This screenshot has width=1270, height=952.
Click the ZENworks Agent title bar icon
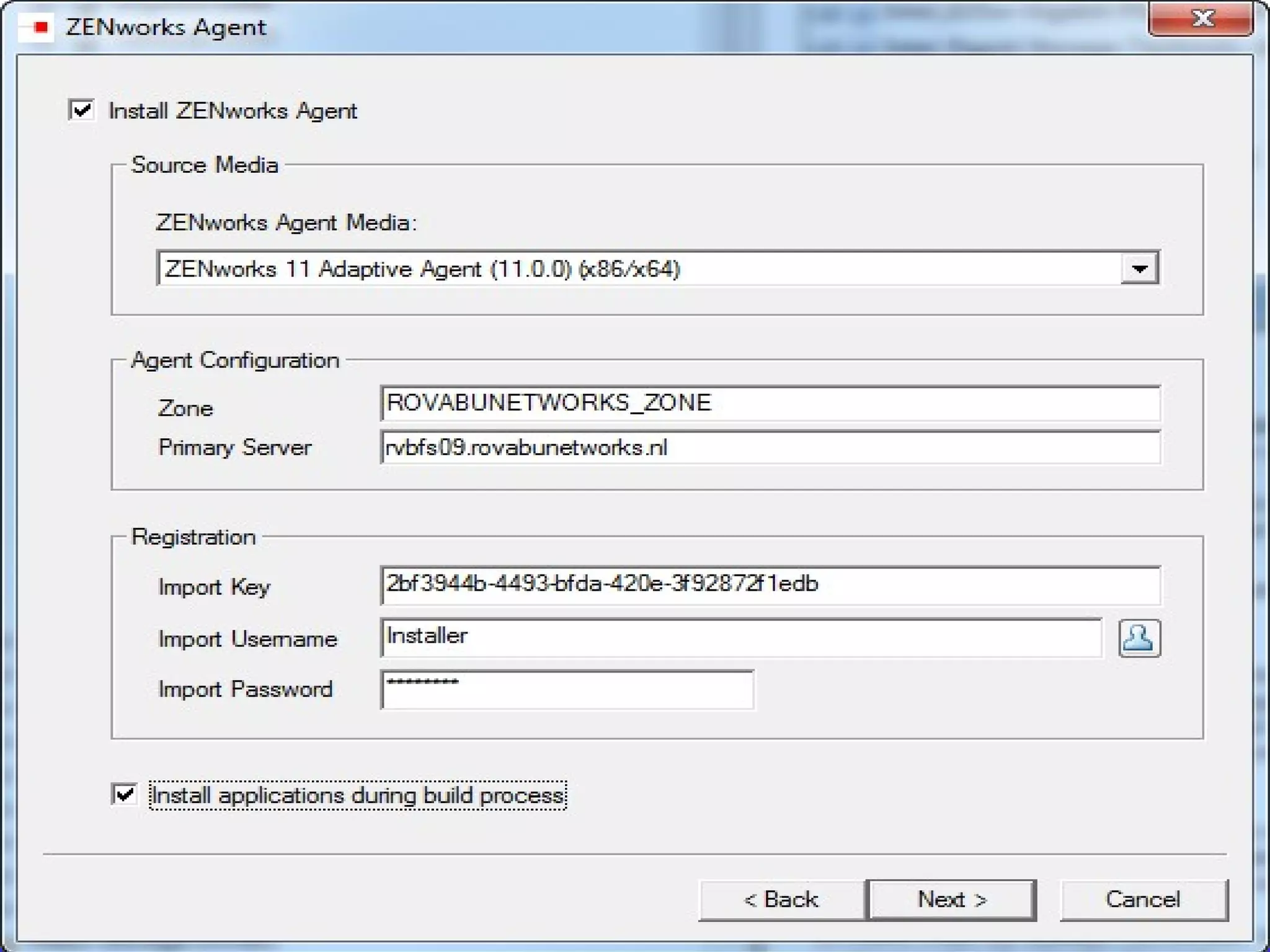click(x=37, y=27)
